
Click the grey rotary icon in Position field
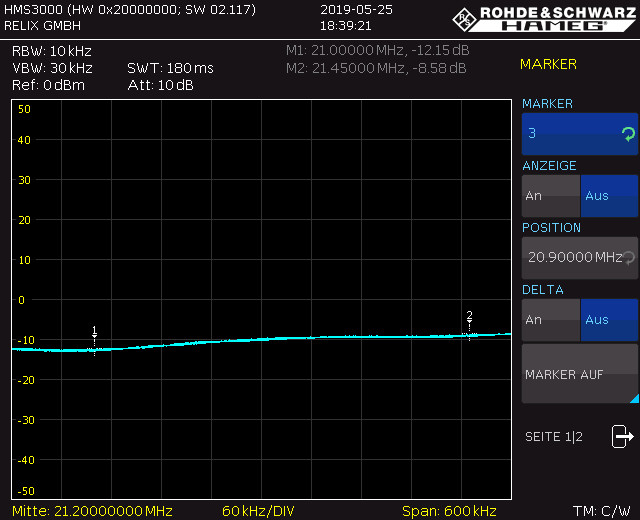tap(629, 258)
